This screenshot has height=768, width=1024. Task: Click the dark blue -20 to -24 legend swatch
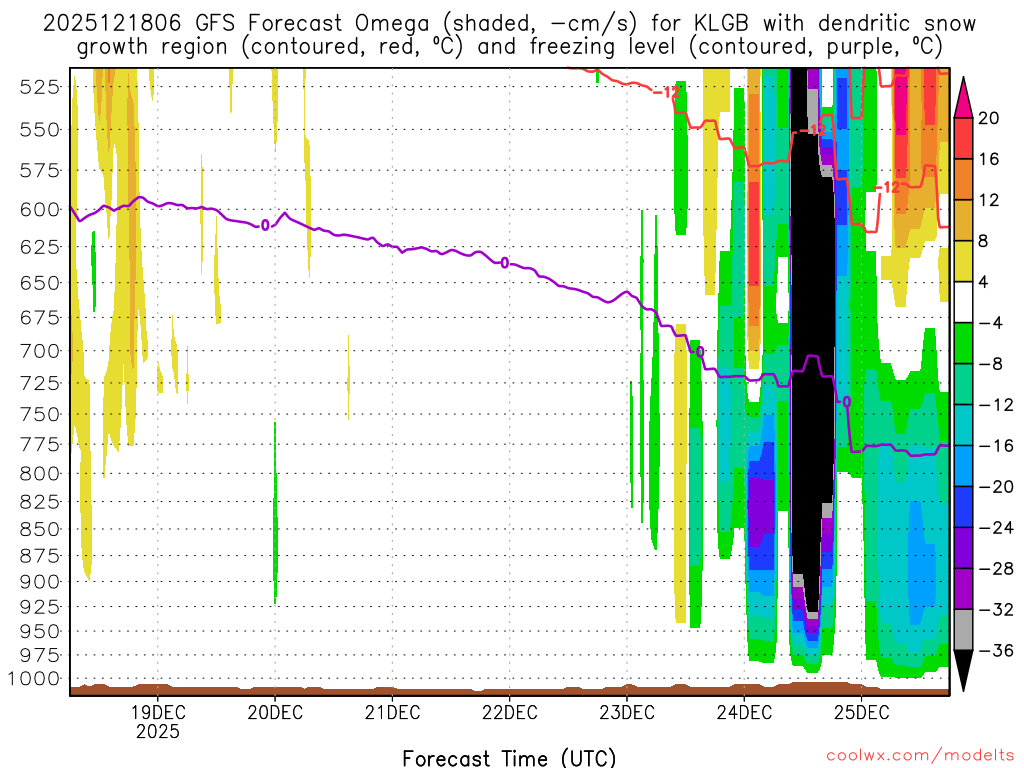coord(963,507)
